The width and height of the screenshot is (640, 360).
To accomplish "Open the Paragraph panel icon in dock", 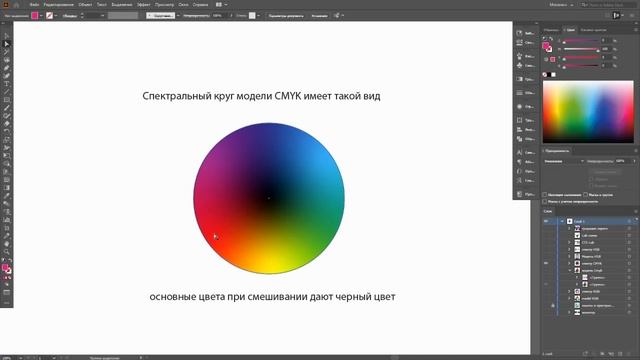I will 519,162.
